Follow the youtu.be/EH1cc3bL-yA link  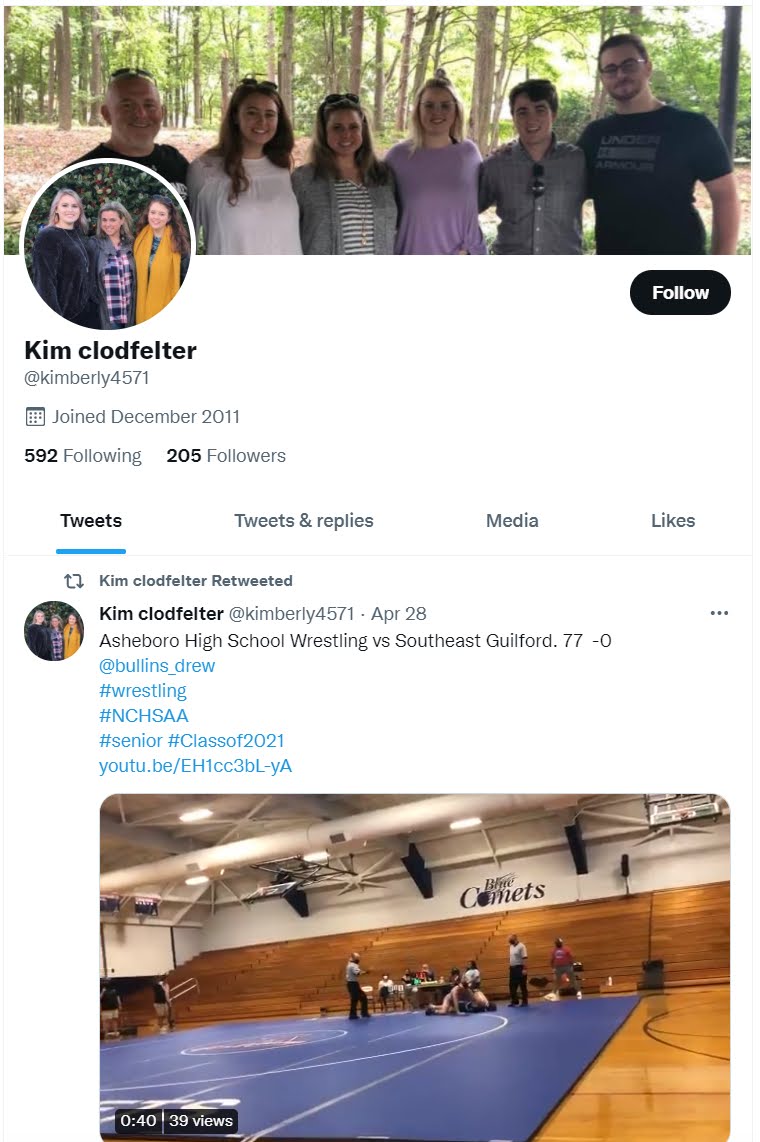[195, 765]
